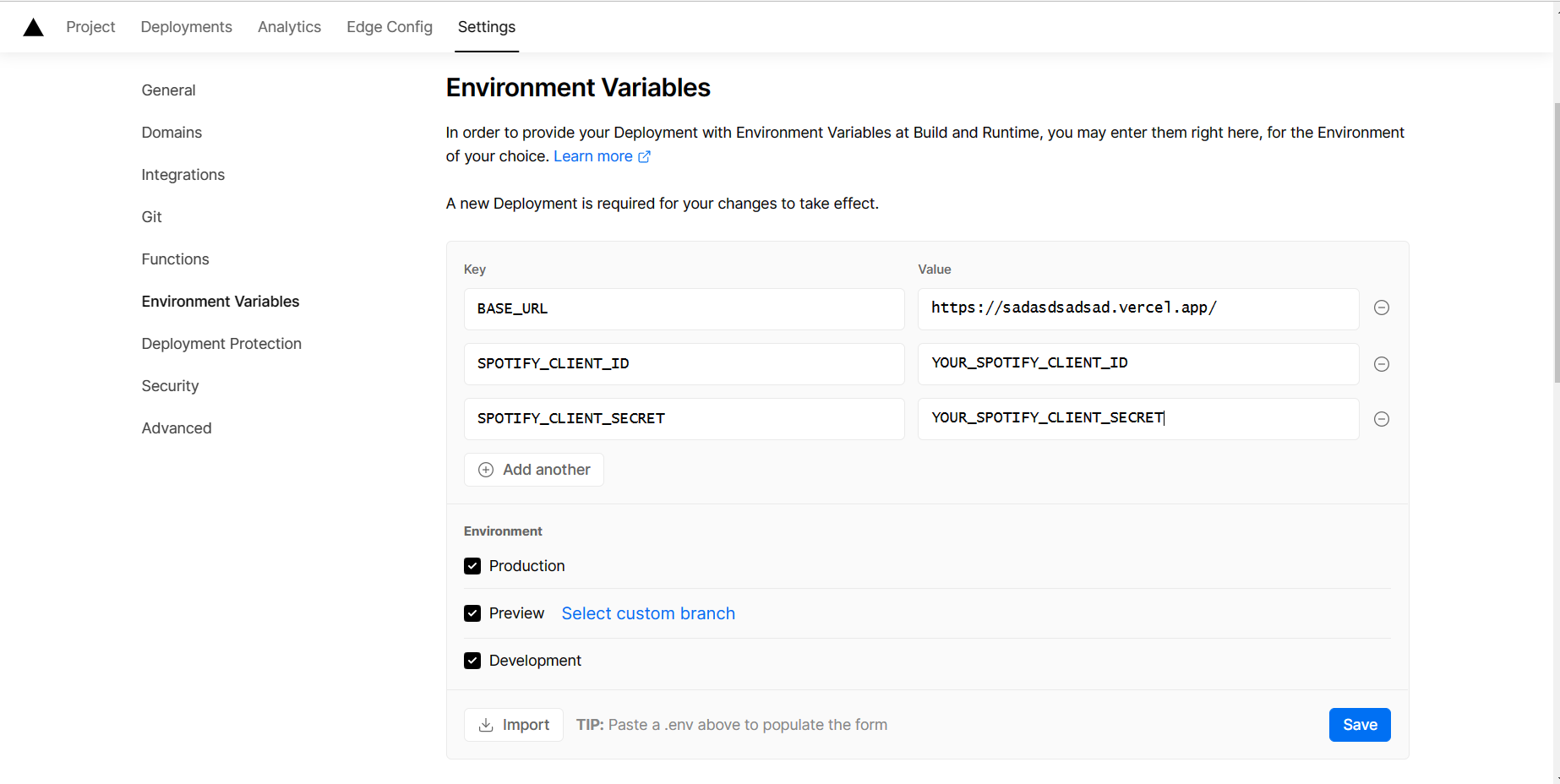1560x784 pixels.
Task: Remove the SPOTIFY_CLIENT_SECRET variable row
Action: coord(1382,419)
